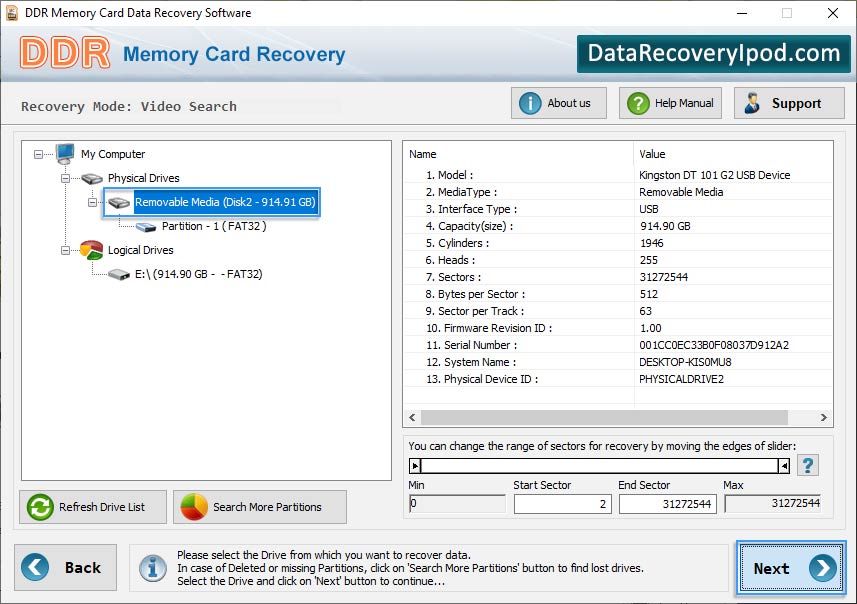Collapse the Removable Media Disk2 node
Screen dimensions: 857x604
point(92,202)
